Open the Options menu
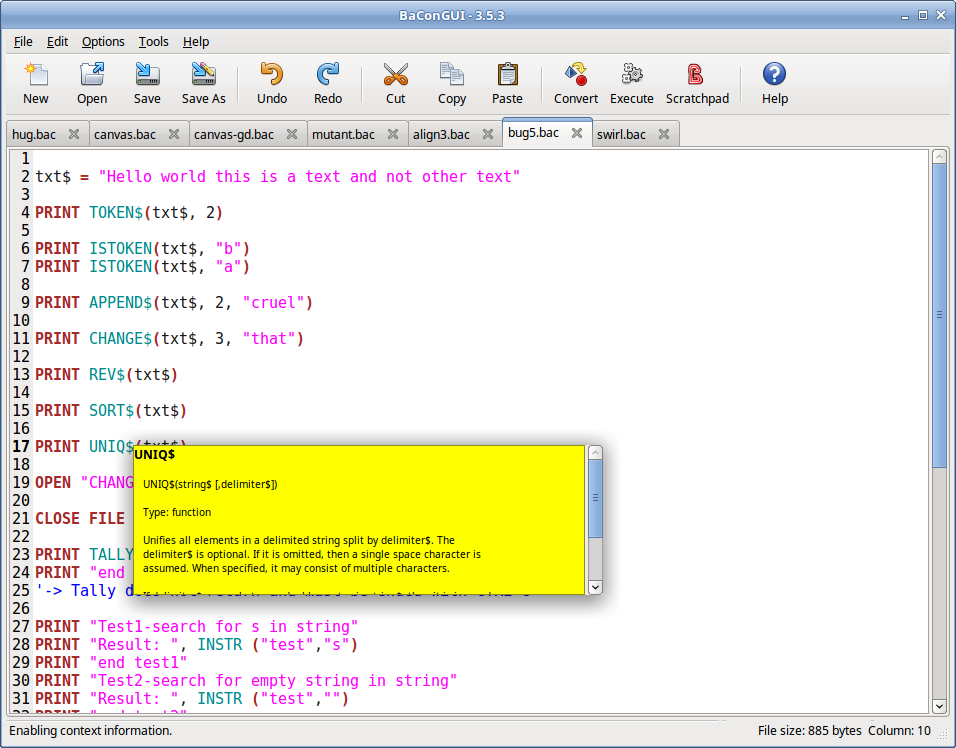The width and height of the screenshot is (956, 748). (x=103, y=41)
